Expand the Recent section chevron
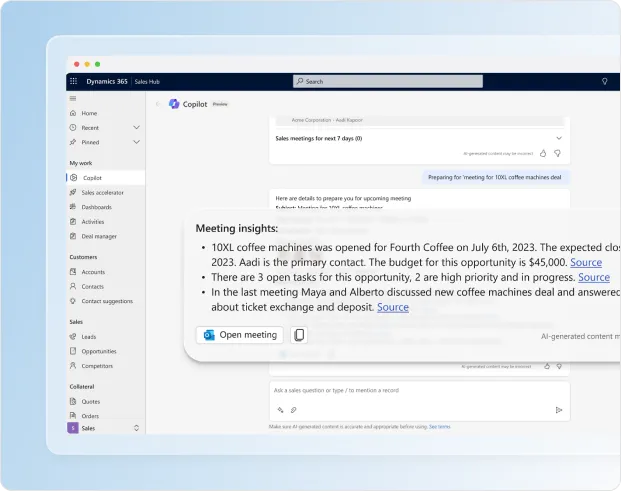 pyautogui.click(x=136, y=128)
